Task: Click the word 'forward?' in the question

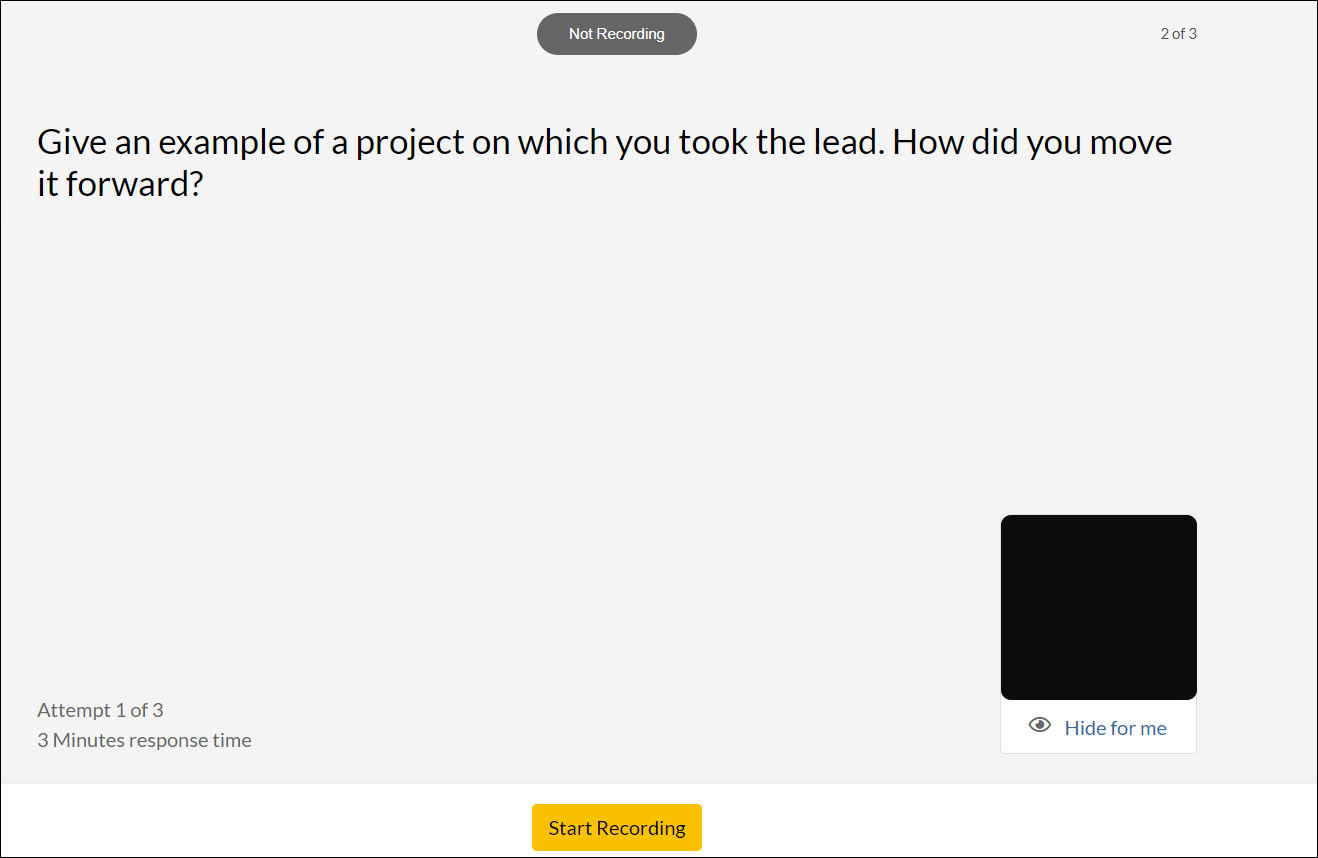Action: click(134, 184)
